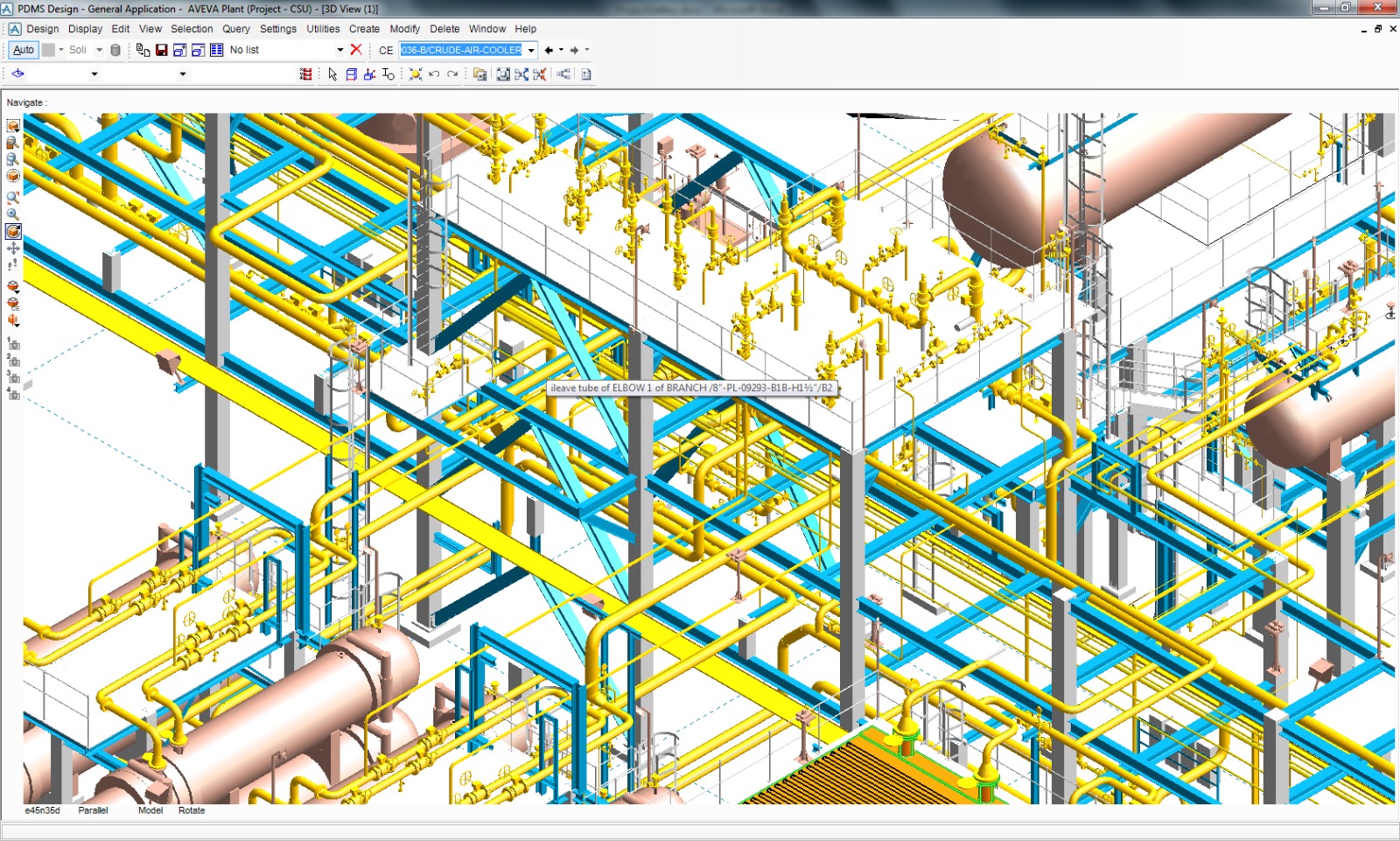Click the Undo arrow icon
The width and height of the screenshot is (1400, 841).
[x=433, y=74]
